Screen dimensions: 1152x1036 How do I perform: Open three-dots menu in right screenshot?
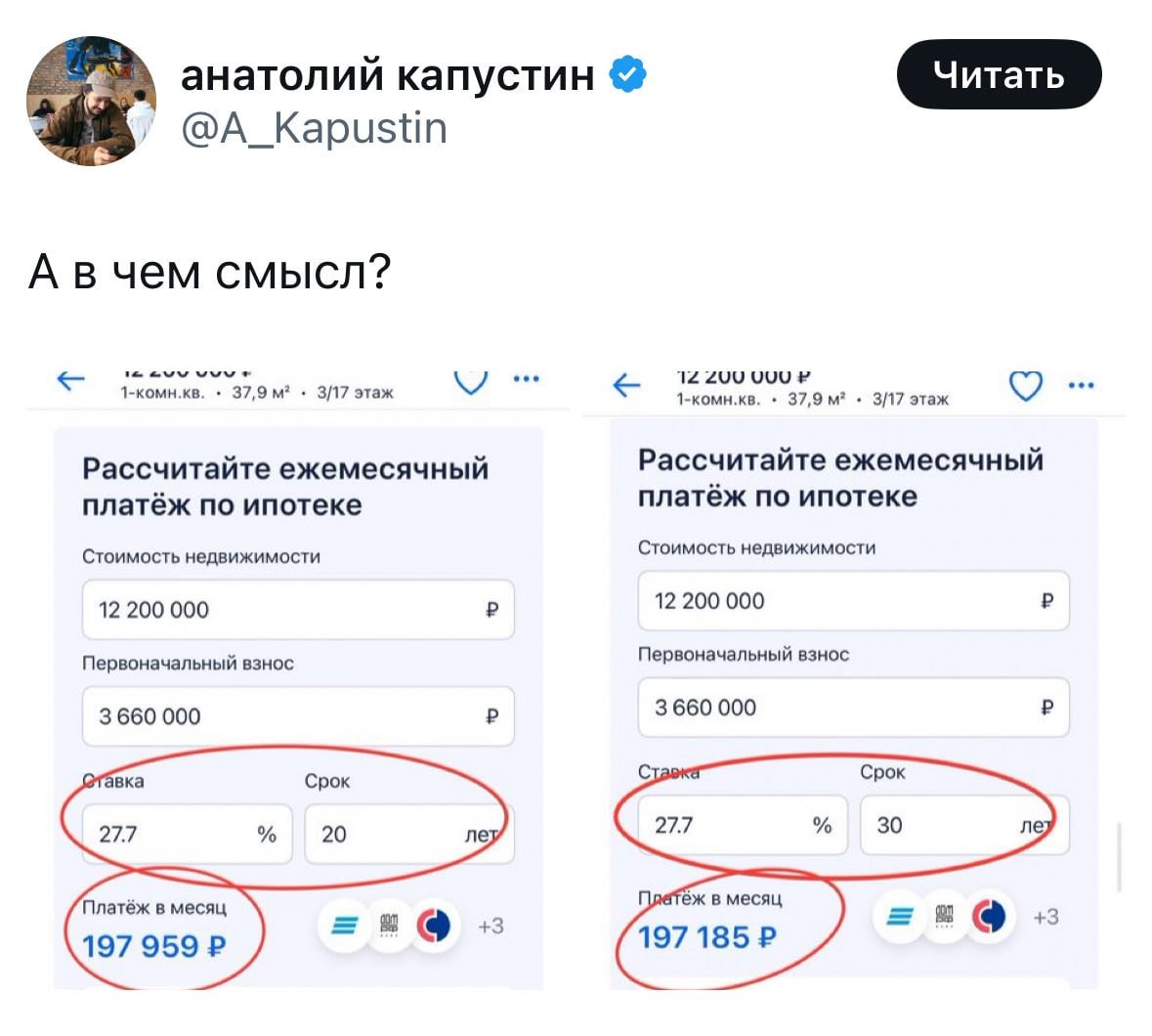(1082, 386)
